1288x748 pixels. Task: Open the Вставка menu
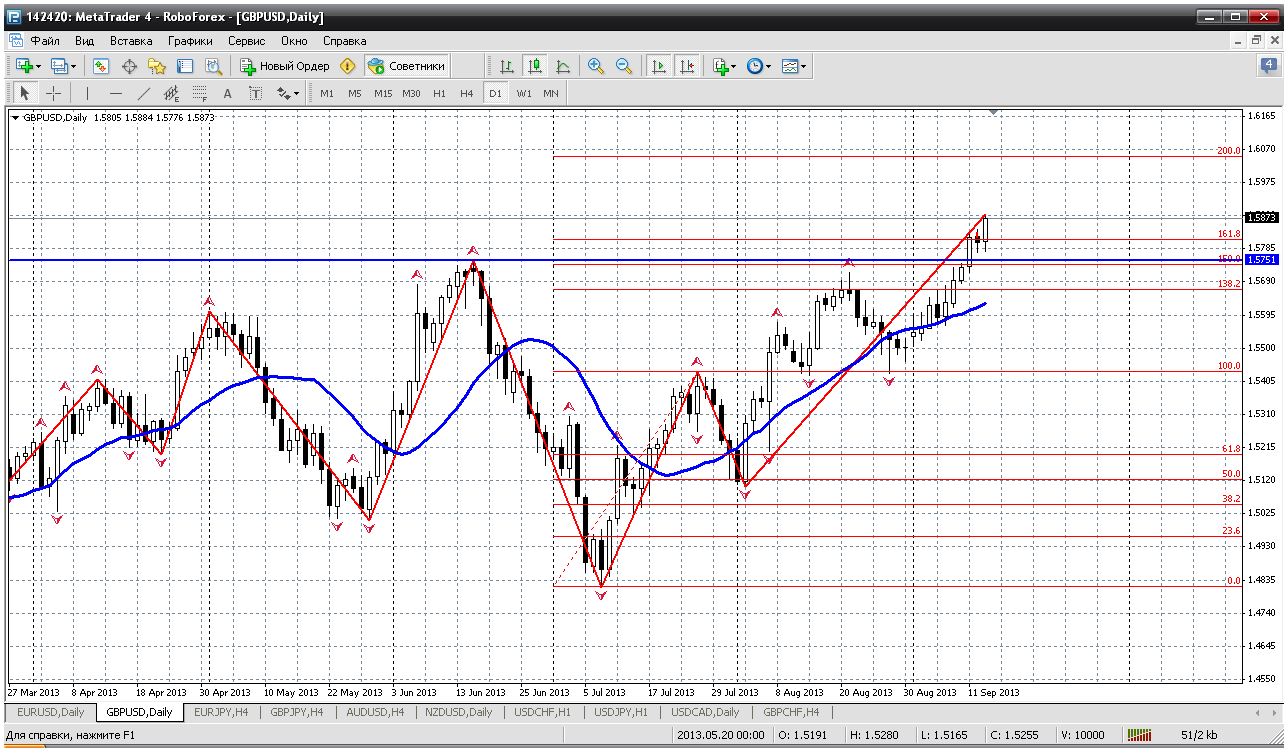[x=131, y=41]
